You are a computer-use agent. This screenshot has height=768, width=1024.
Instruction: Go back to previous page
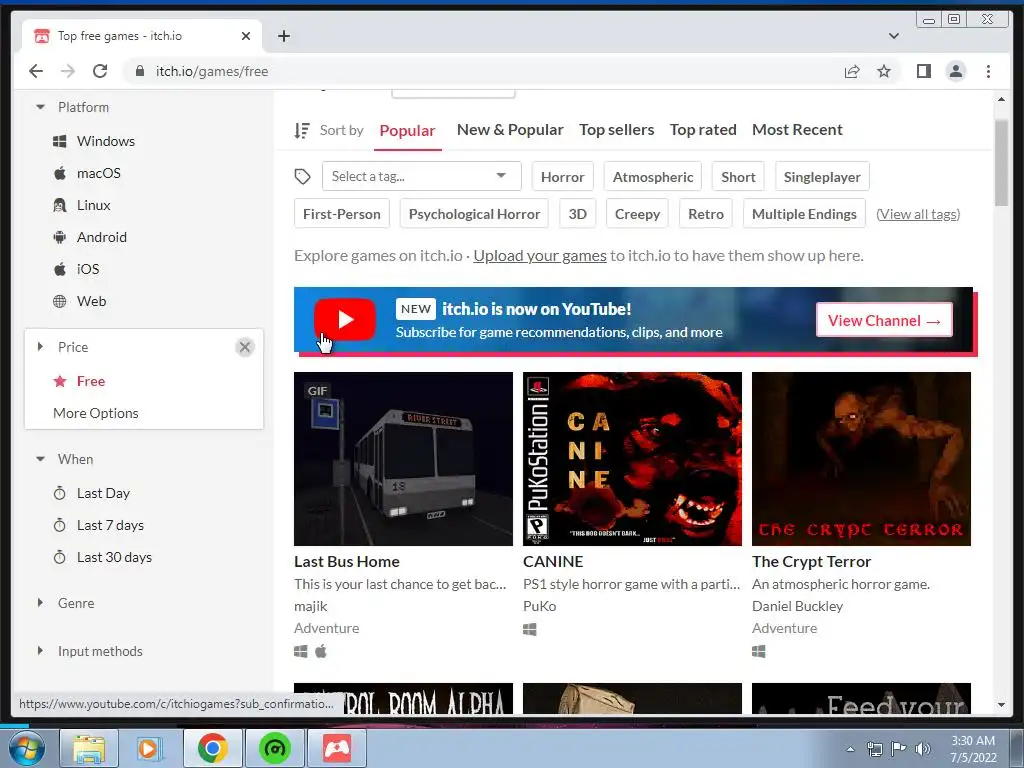pyautogui.click(x=36, y=71)
